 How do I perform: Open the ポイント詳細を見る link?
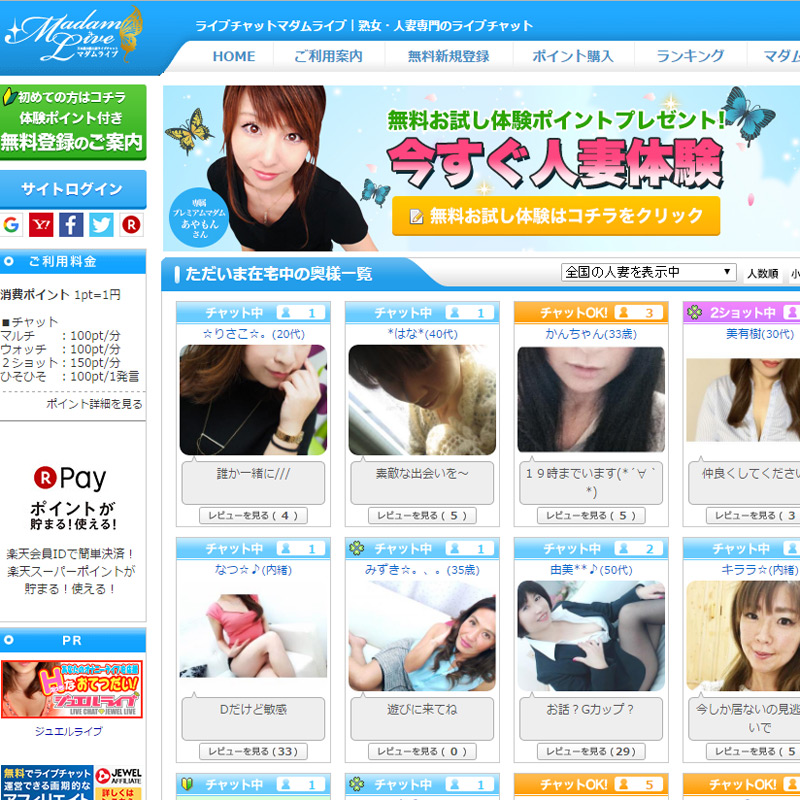94,404
